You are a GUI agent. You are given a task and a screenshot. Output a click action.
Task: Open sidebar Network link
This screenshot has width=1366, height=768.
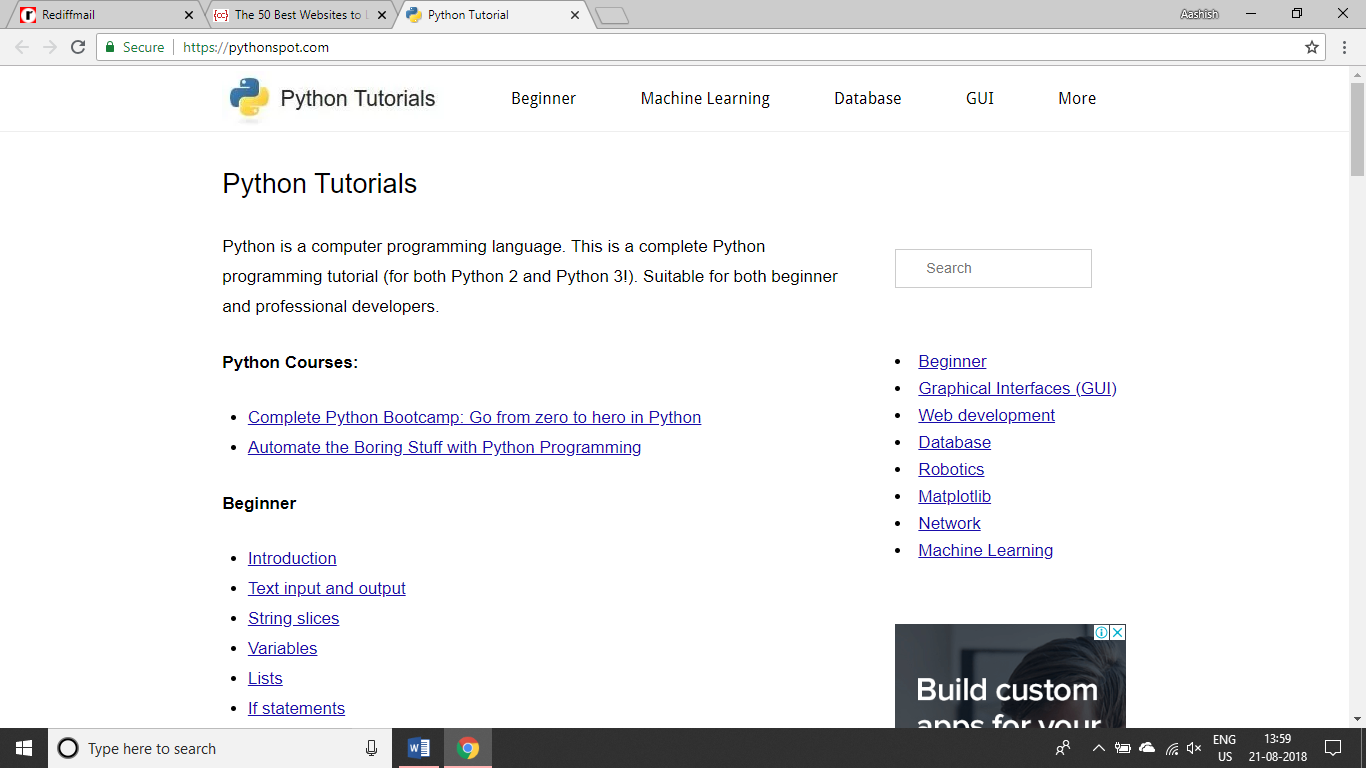[949, 523]
